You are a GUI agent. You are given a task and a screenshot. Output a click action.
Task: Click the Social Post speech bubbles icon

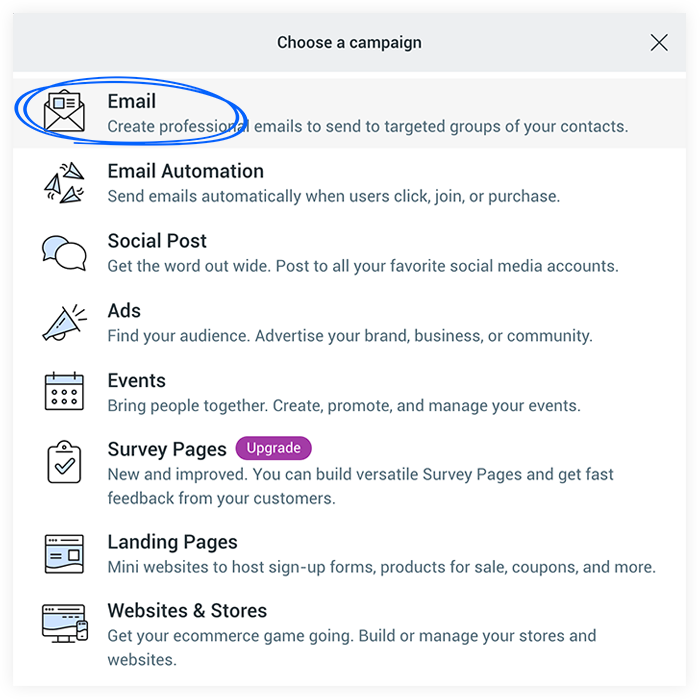(64, 253)
